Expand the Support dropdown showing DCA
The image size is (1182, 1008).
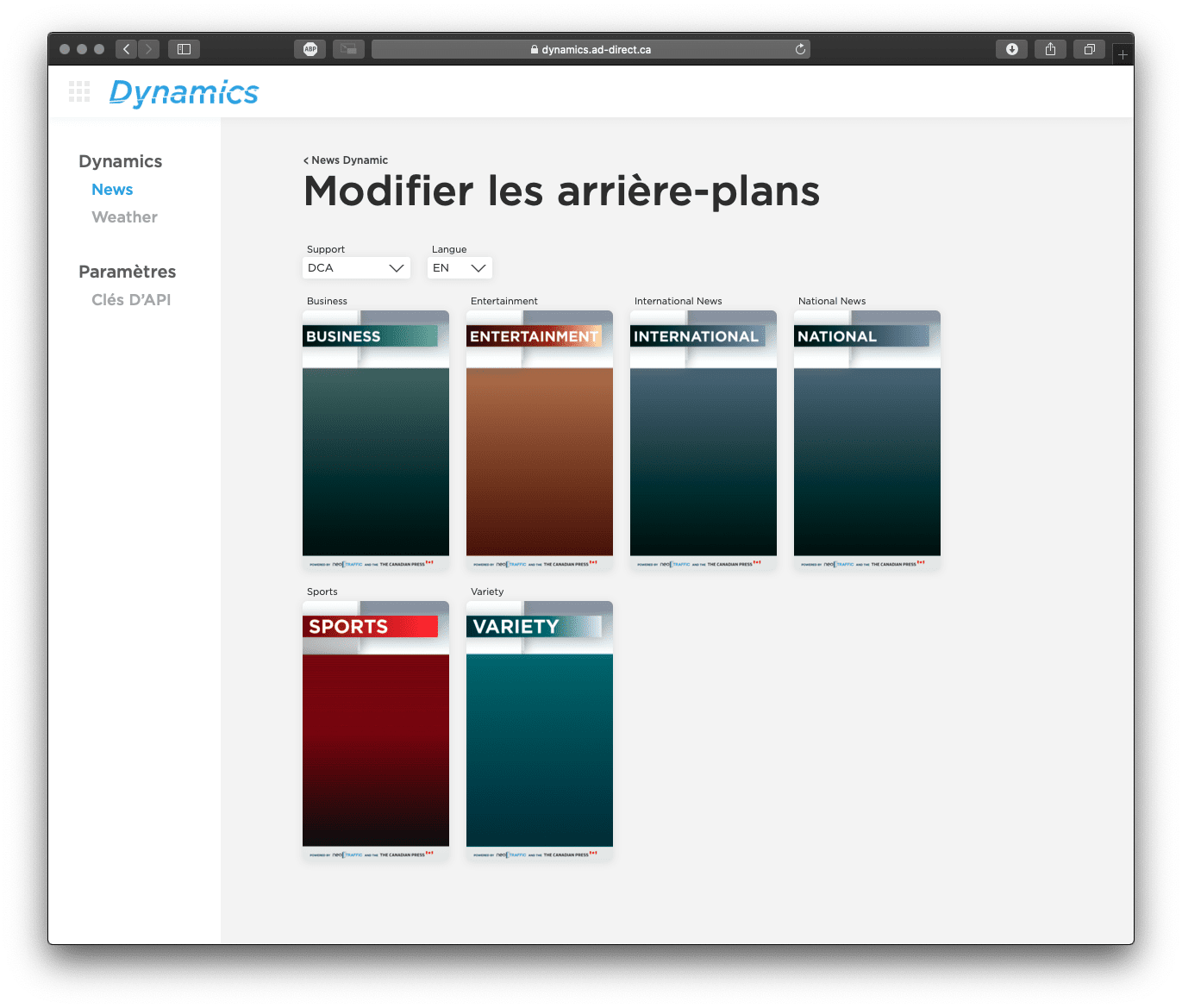coord(356,268)
